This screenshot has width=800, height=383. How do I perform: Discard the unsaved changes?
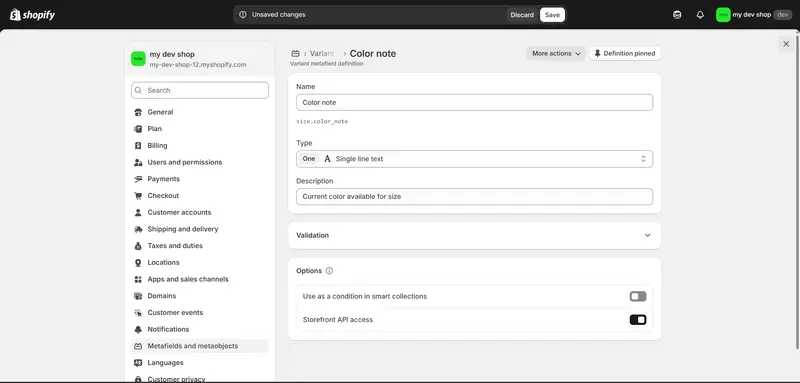[x=522, y=15]
